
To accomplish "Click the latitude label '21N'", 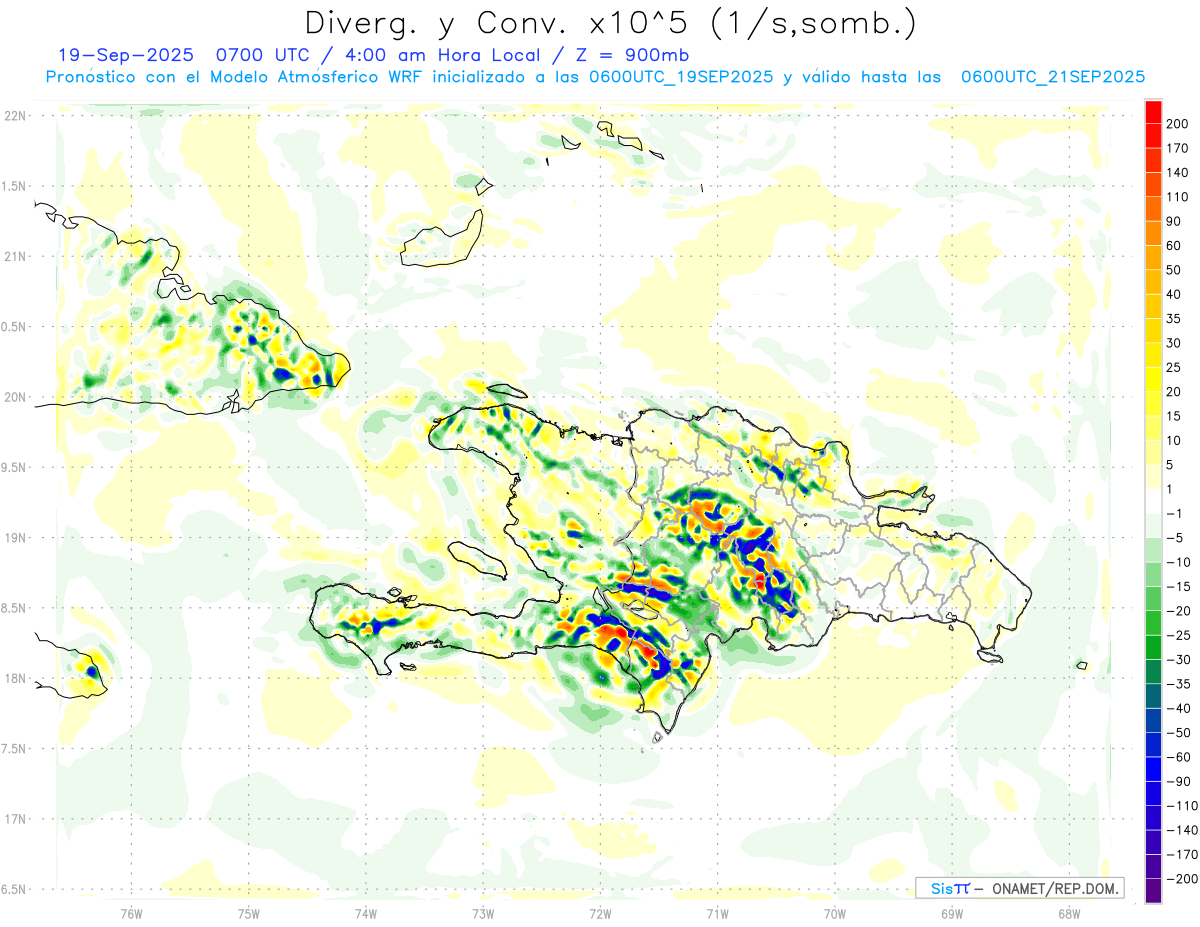I will [14, 257].
